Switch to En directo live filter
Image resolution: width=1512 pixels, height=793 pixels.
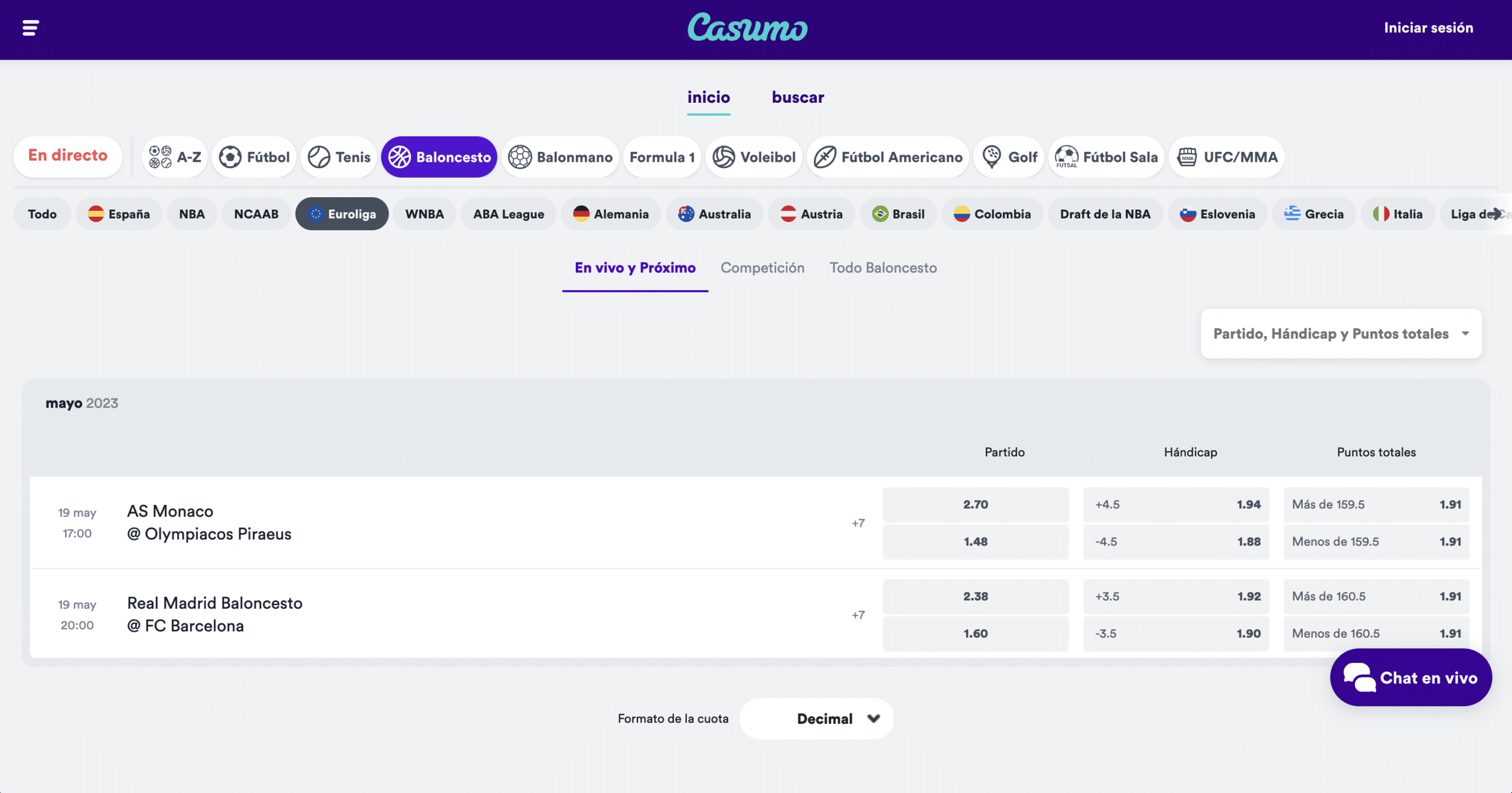tap(67, 157)
